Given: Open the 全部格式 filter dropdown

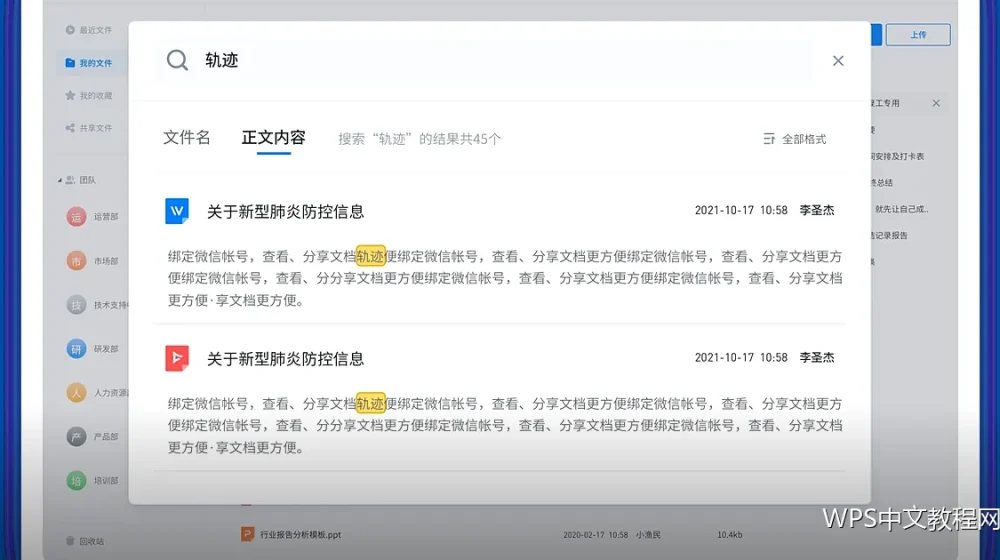Looking at the screenshot, I should 795,139.
